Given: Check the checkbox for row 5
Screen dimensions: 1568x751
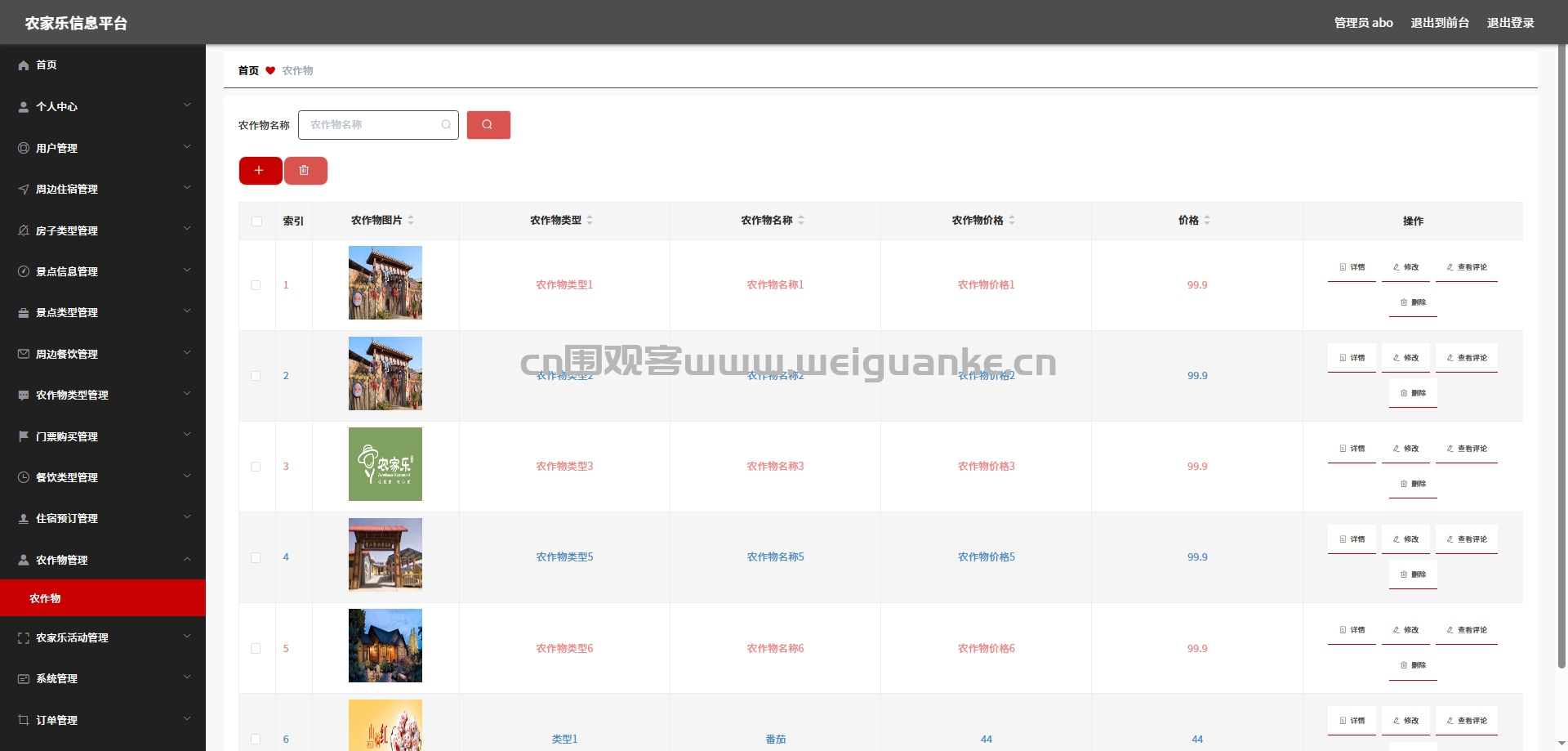Looking at the screenshot, I should (256, 648).
